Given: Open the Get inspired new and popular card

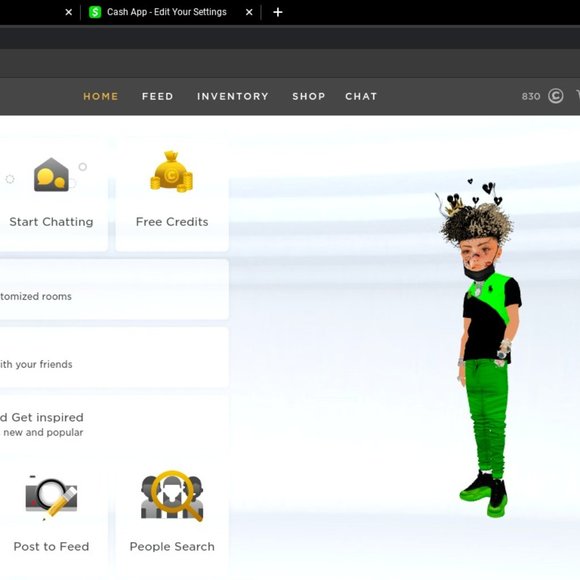Looking at the screenshot, I should pos(114,425).
